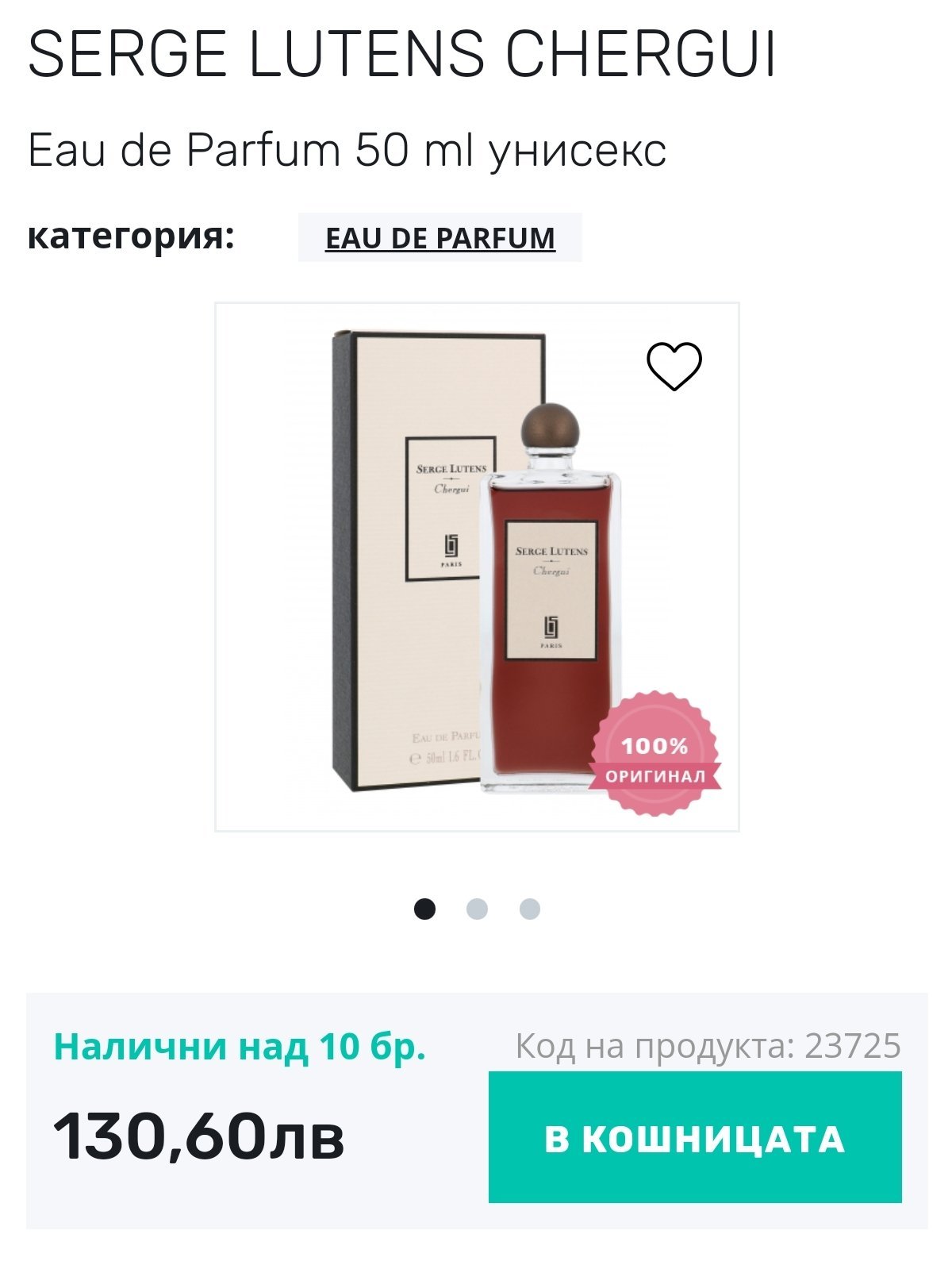Add to cart with В КОШНИЦАТА button
The width and height of the screenshot is (952, 1261).
click(695, 1137)
